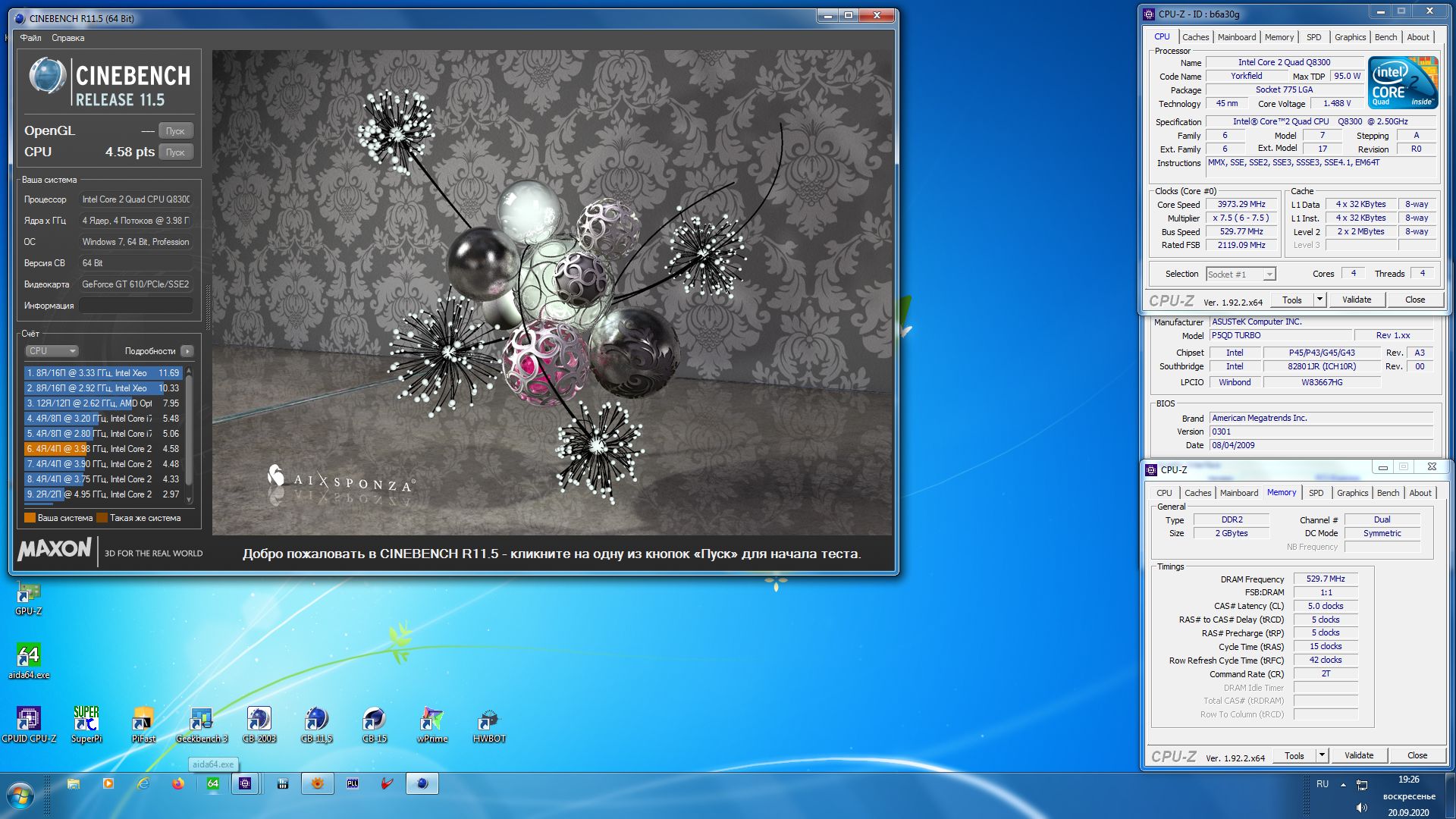The image size is (1456, 819).
Task: Open the SuperPi desktop shortcut
Action: point(86,724)
